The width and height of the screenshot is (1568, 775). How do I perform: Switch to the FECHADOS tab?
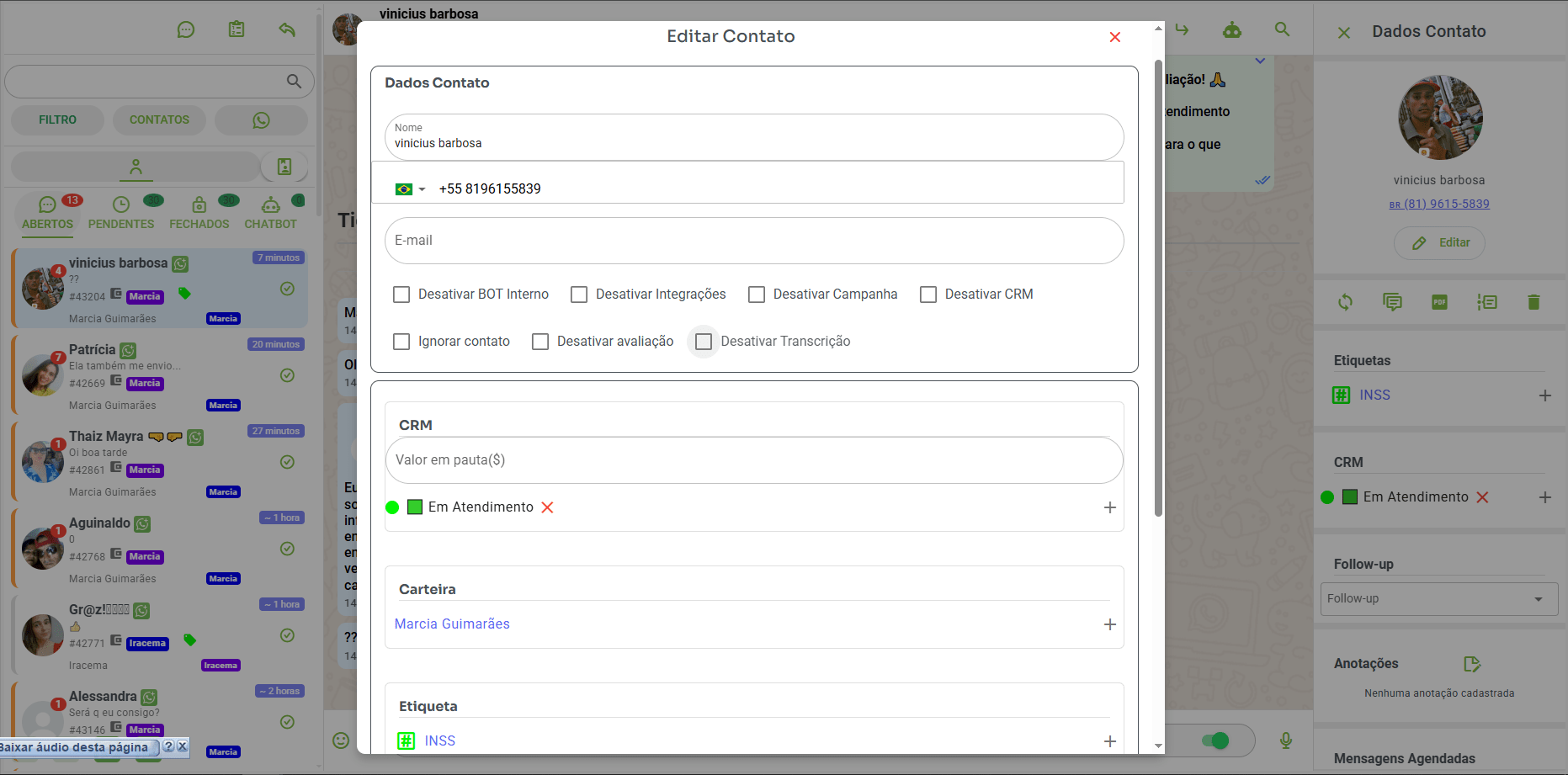[199, 213]
